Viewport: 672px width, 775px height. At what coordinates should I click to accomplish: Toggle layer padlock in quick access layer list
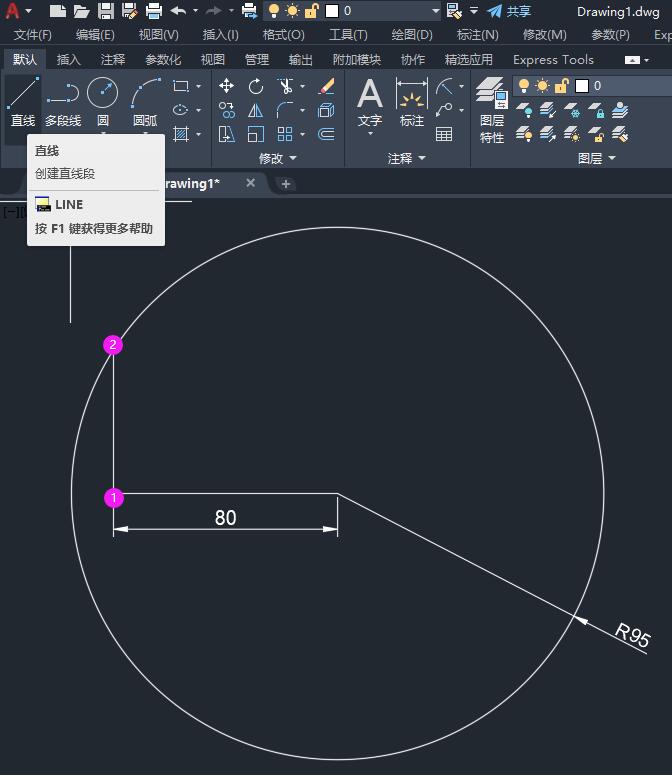311,11
